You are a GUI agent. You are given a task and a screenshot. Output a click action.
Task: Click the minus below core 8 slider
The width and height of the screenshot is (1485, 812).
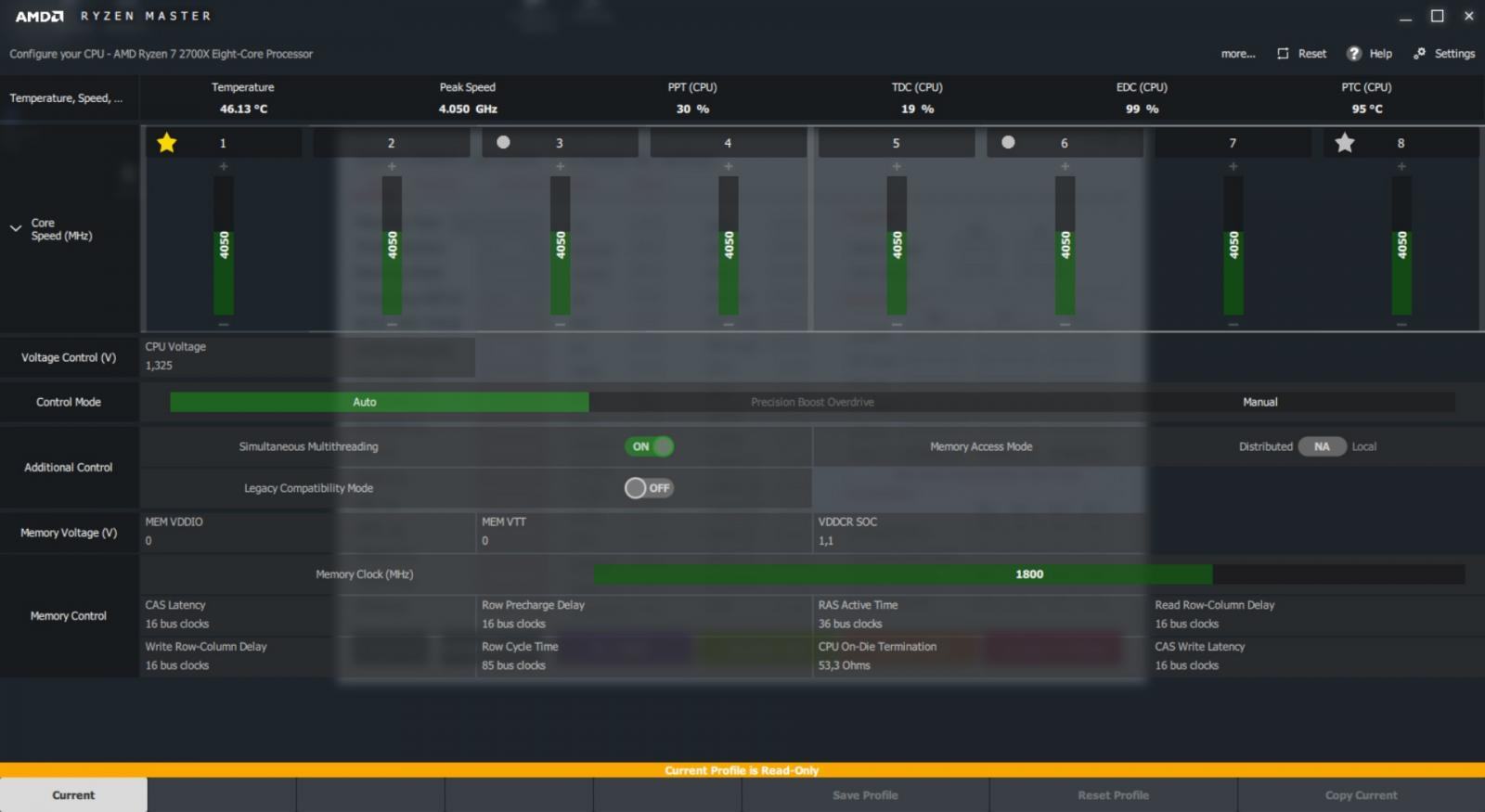point(1401,325)
